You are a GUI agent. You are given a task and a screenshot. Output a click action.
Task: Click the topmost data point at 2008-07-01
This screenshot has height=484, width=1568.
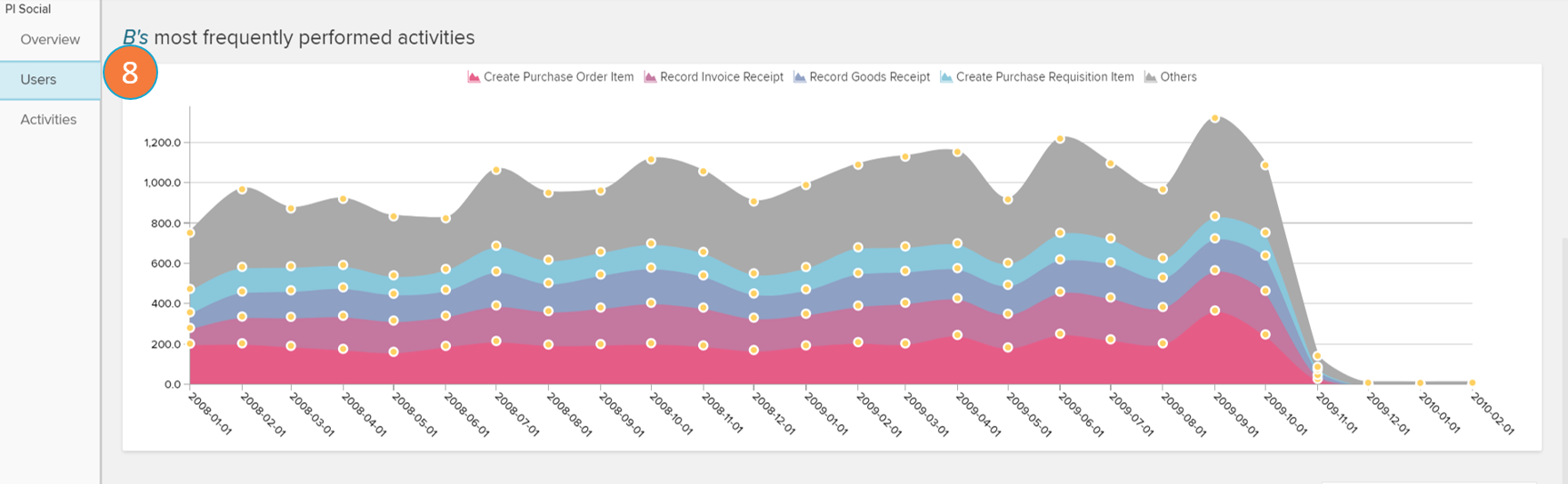coord(496,171)
